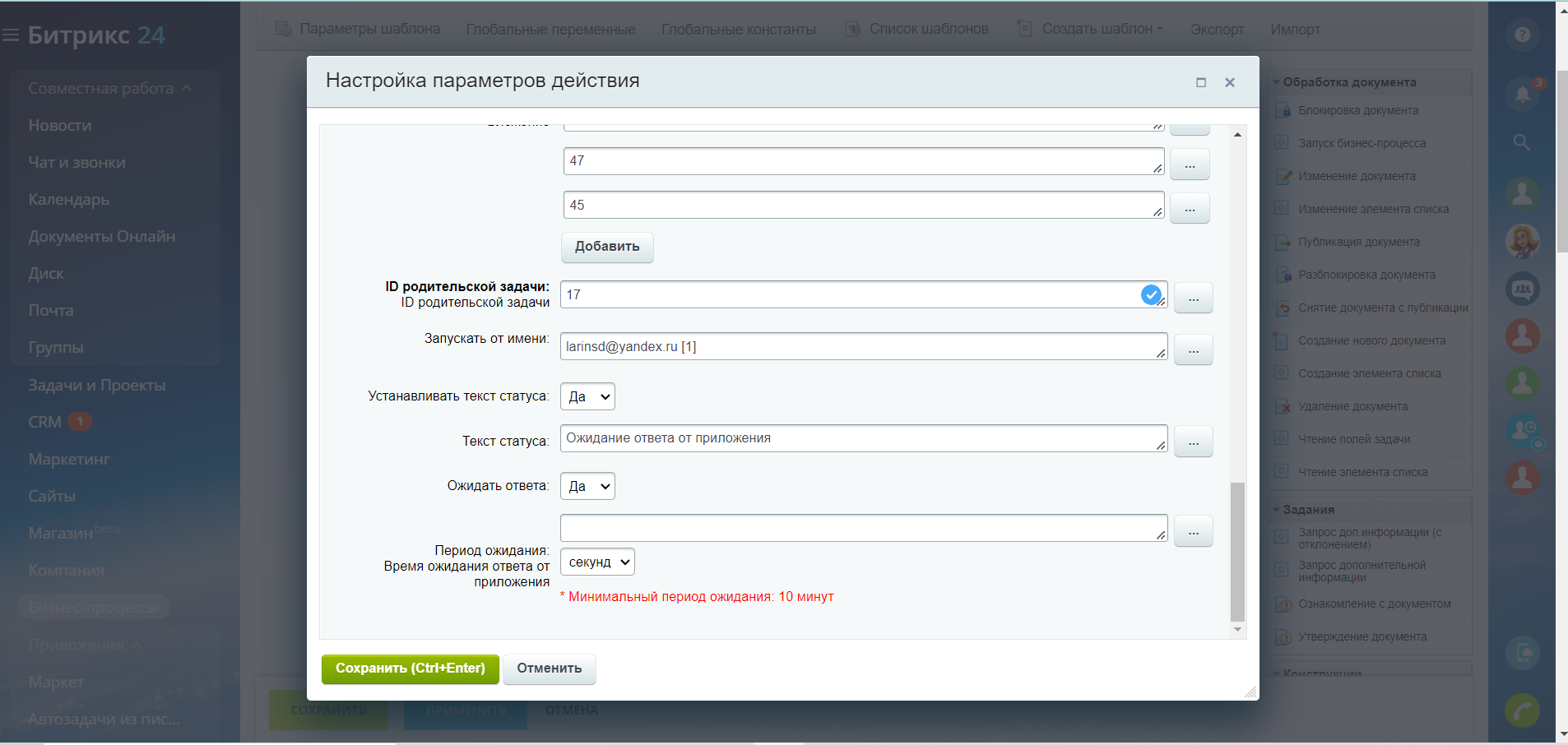This screenshot has height=745, width=1568.
Task: Open Ожидать ответа dropdown
Action: point(587,486)
